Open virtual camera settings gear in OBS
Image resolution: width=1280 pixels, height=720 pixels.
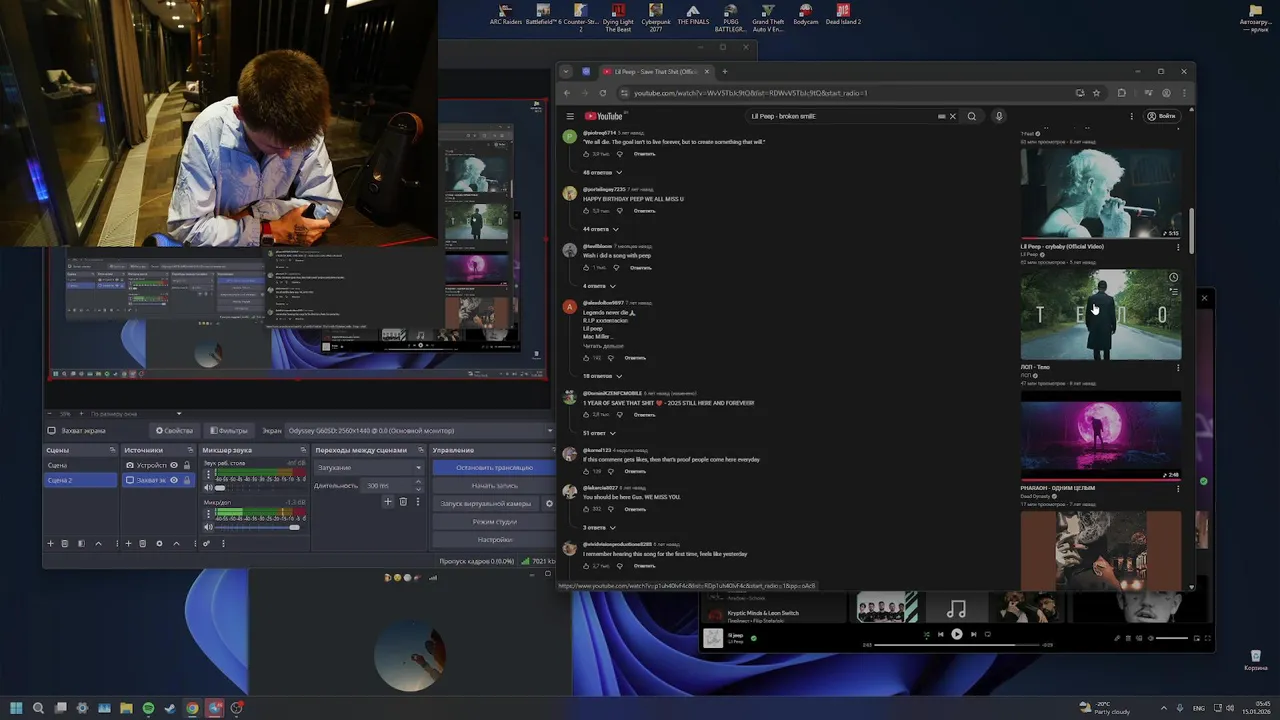549,503
